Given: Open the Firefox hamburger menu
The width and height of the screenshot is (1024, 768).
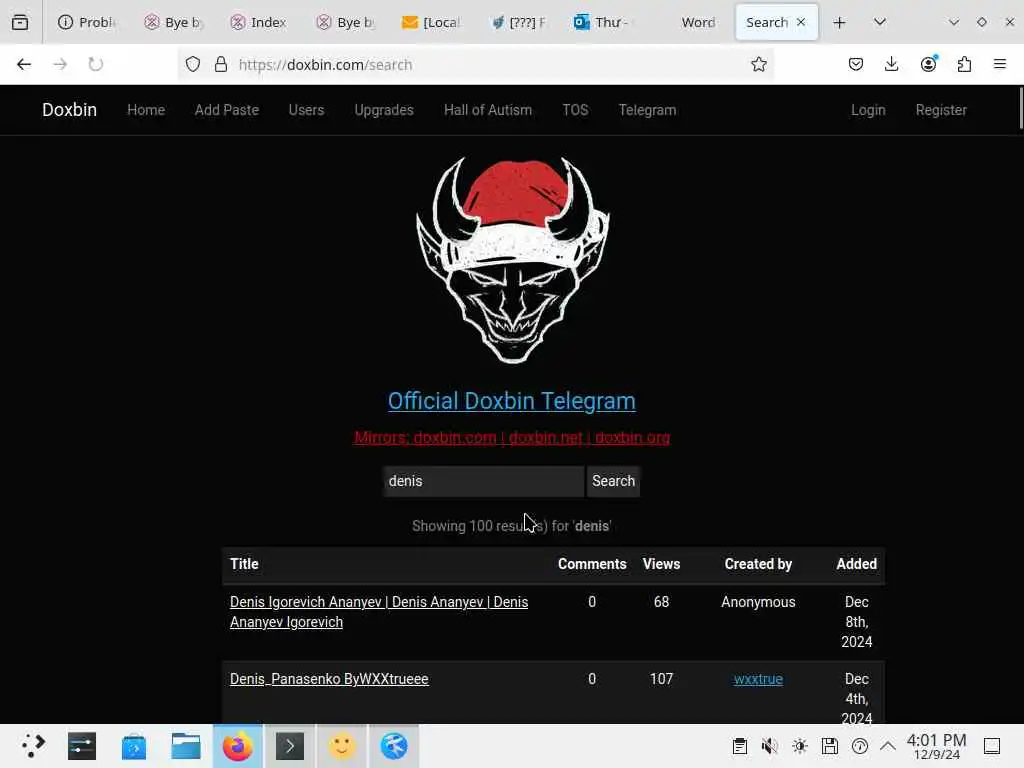Looking at the screenshot, I should 999,64.
